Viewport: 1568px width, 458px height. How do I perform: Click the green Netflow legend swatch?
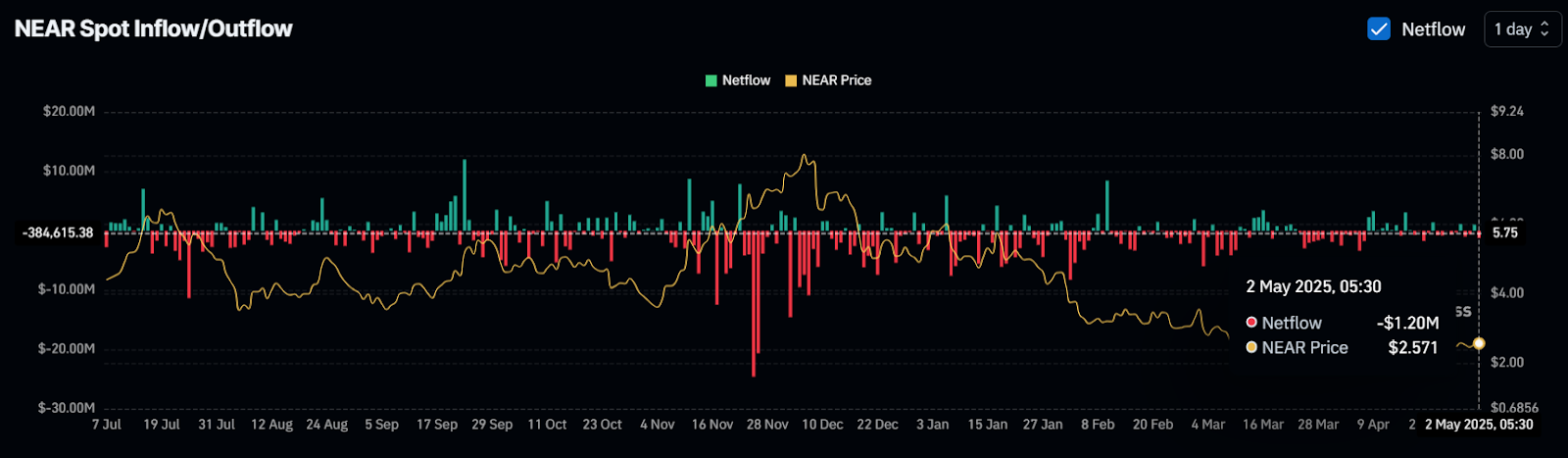711,80
